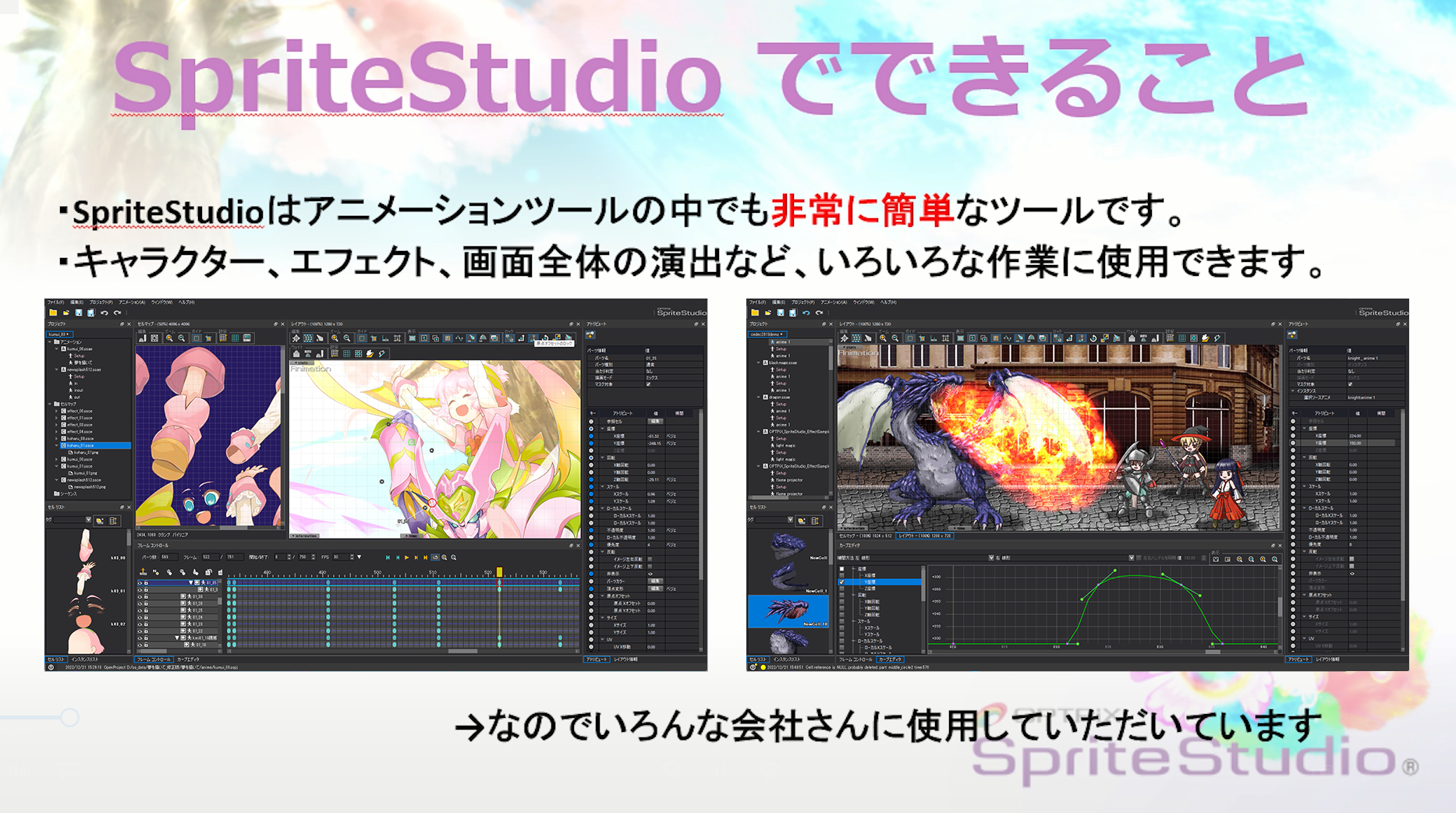1456x813 pixels.
Task: Toggle X座標 key circle in left attribute panel
Action: 591,437
